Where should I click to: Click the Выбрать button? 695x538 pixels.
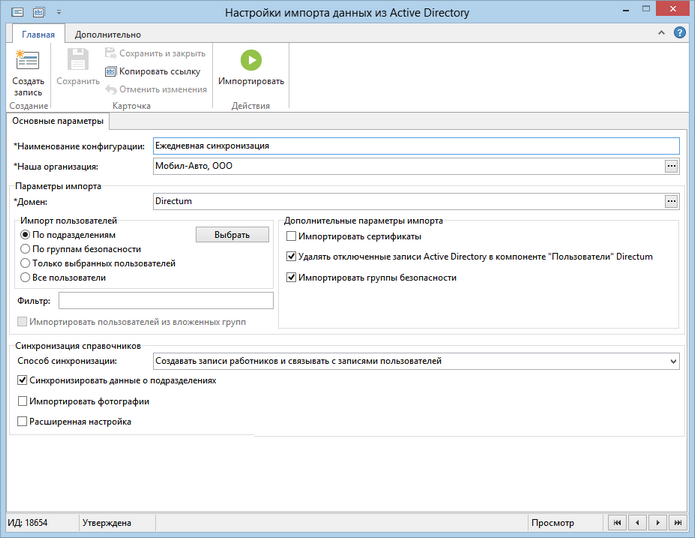[232, 235]
